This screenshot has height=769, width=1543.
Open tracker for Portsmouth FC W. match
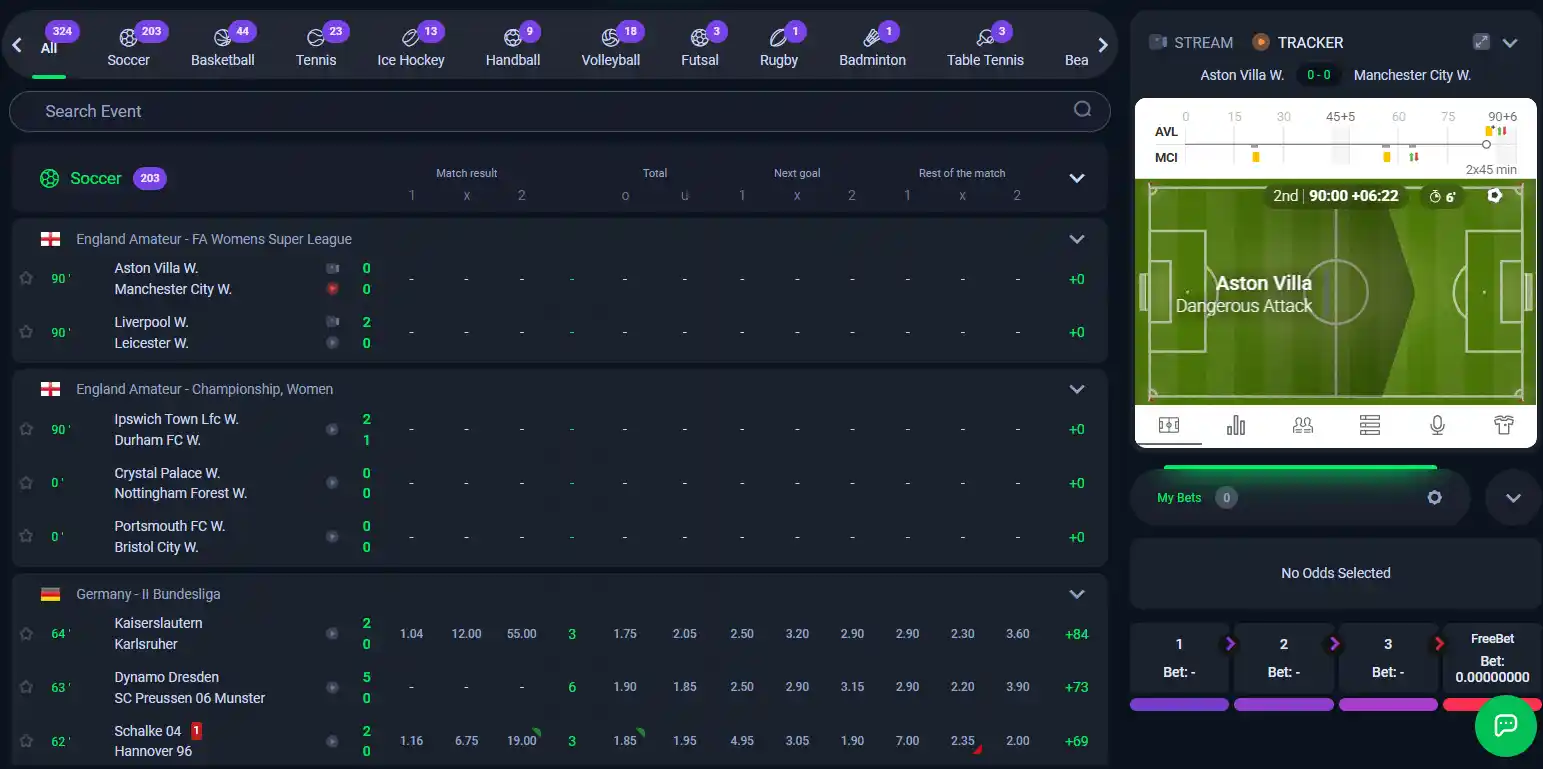[x=332, y=537]
